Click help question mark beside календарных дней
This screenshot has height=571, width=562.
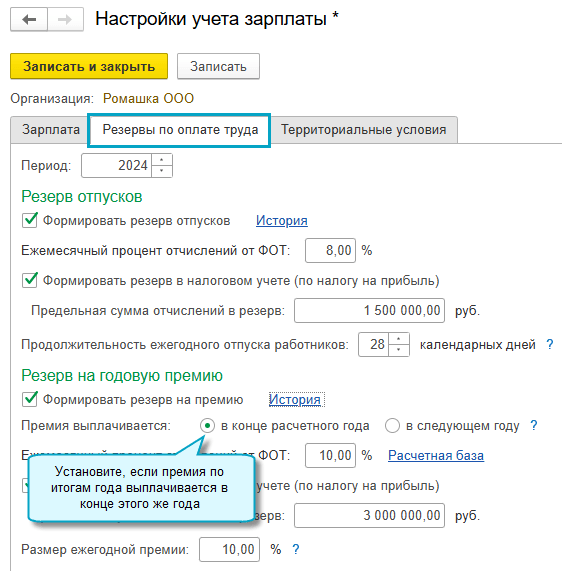coord(550,344)
